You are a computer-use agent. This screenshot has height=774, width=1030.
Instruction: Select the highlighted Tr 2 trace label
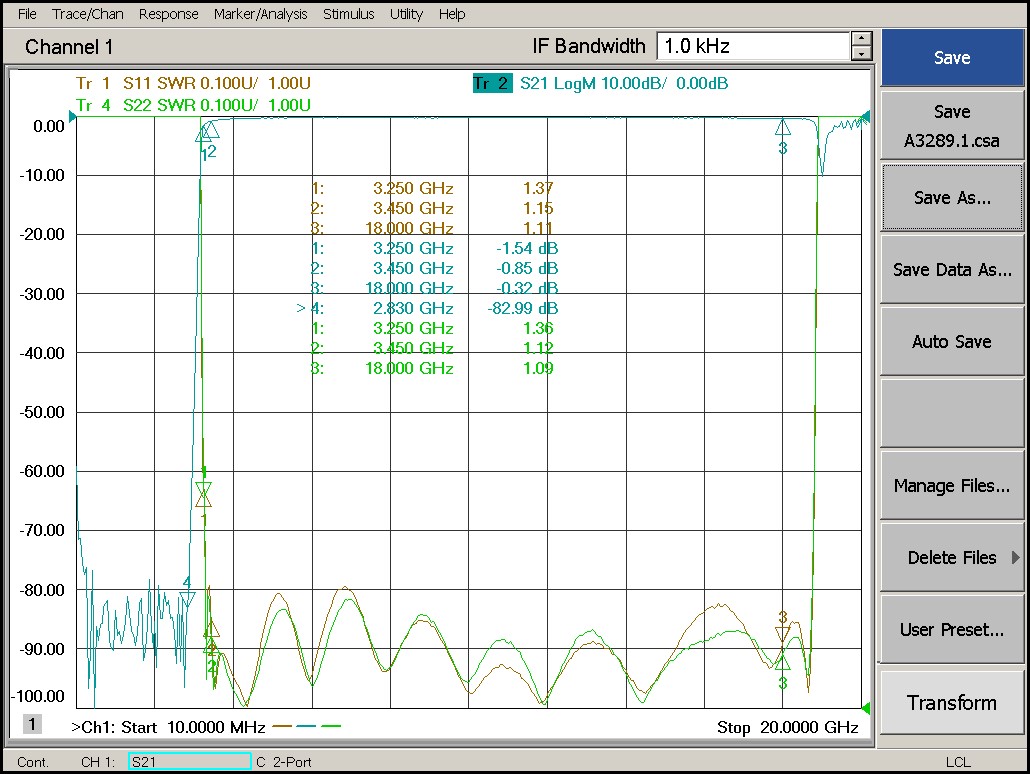pos(492,83)
